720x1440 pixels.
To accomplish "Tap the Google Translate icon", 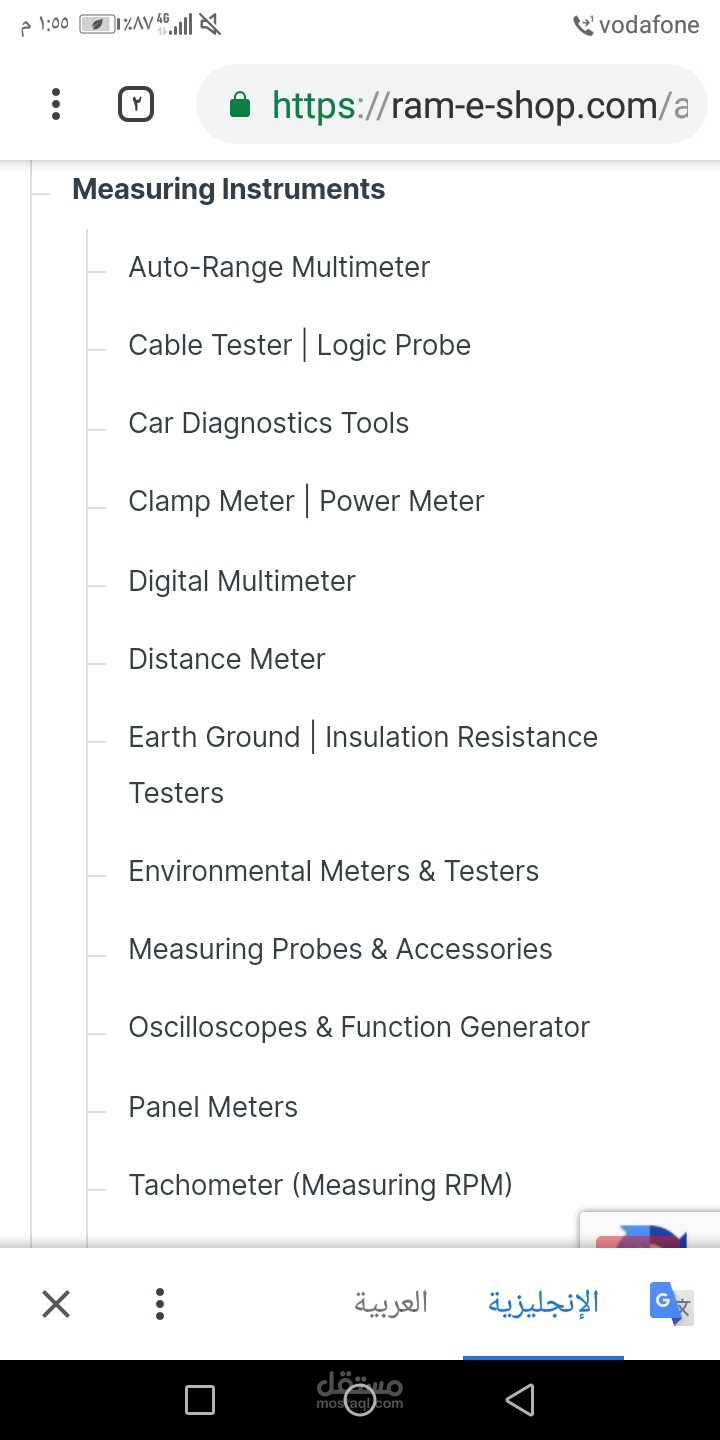I will tap(670, 1303).
